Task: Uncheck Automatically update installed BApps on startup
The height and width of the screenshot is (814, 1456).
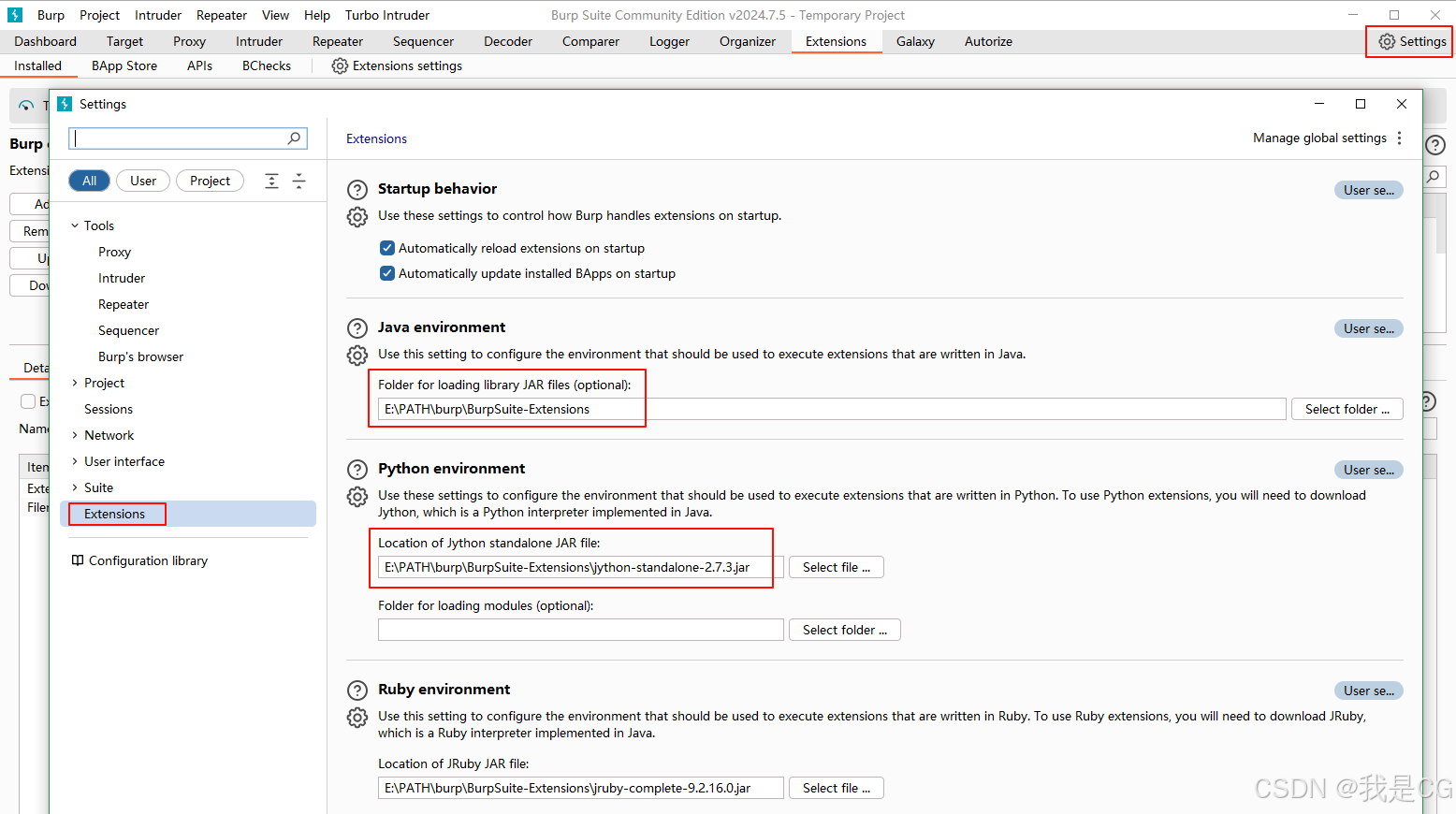Action: pyautogui.click(x=387, y=273)
